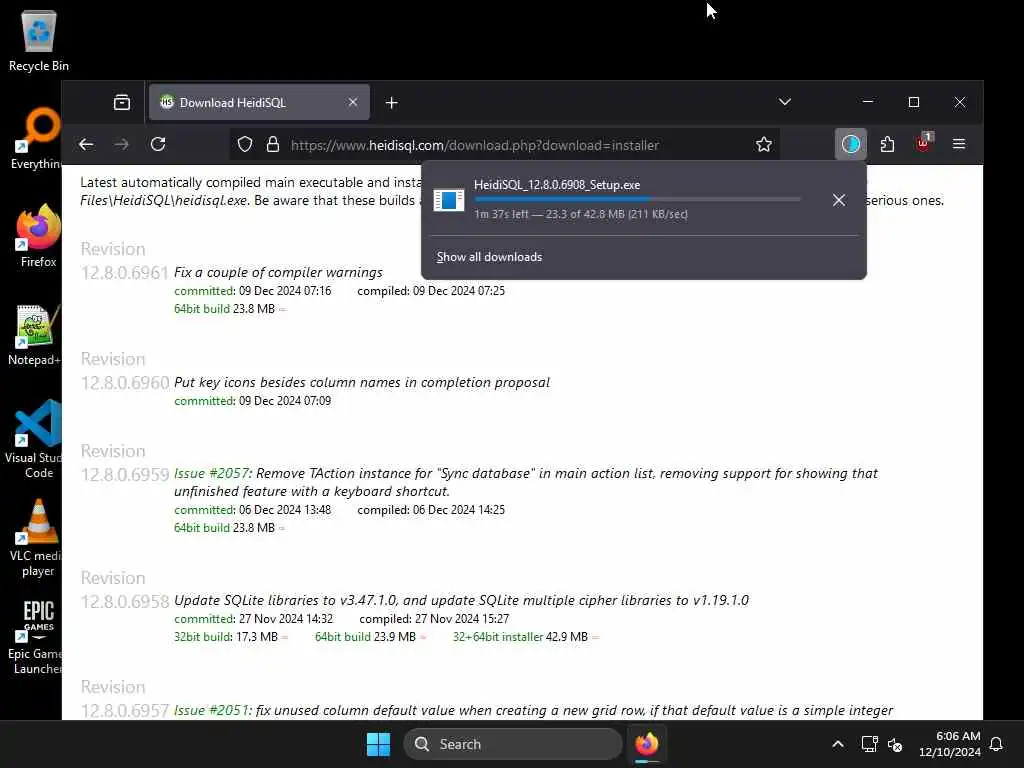1024x768 pixels.
Task: Click the HeidiSQL_12.8.0.6908_Setup.exe file icon
Action: tap(449, 200)
